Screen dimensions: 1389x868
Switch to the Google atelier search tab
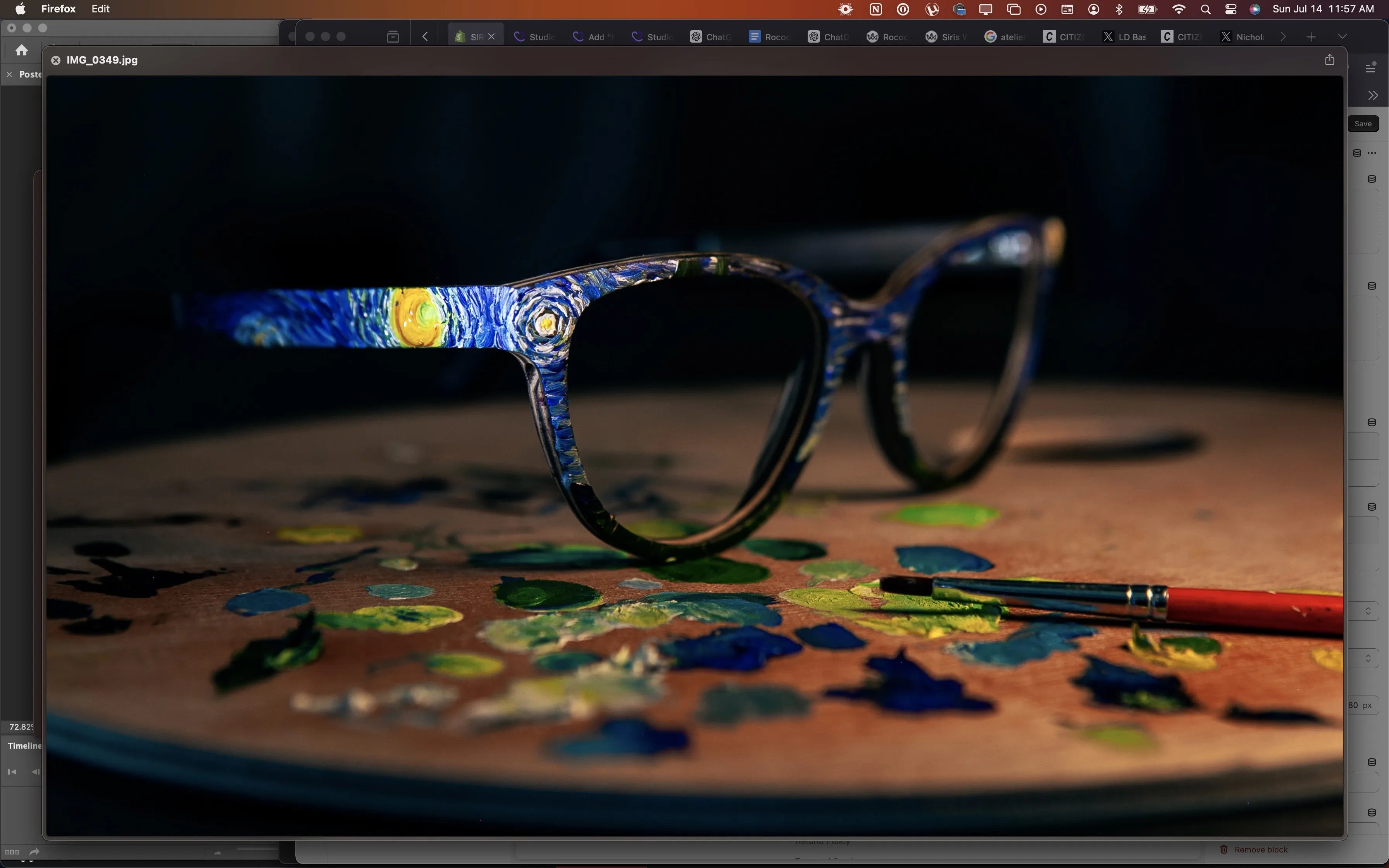click(x=1005, y=37)
